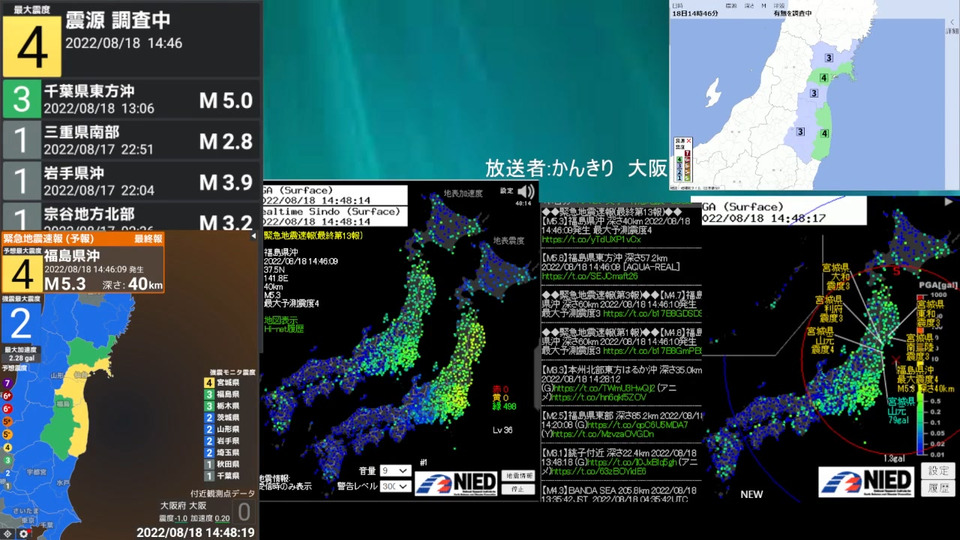The image size is (960, 540).
Task: Open the t.co/qpC6U5MDA7 link
Action: click(638, 425)
